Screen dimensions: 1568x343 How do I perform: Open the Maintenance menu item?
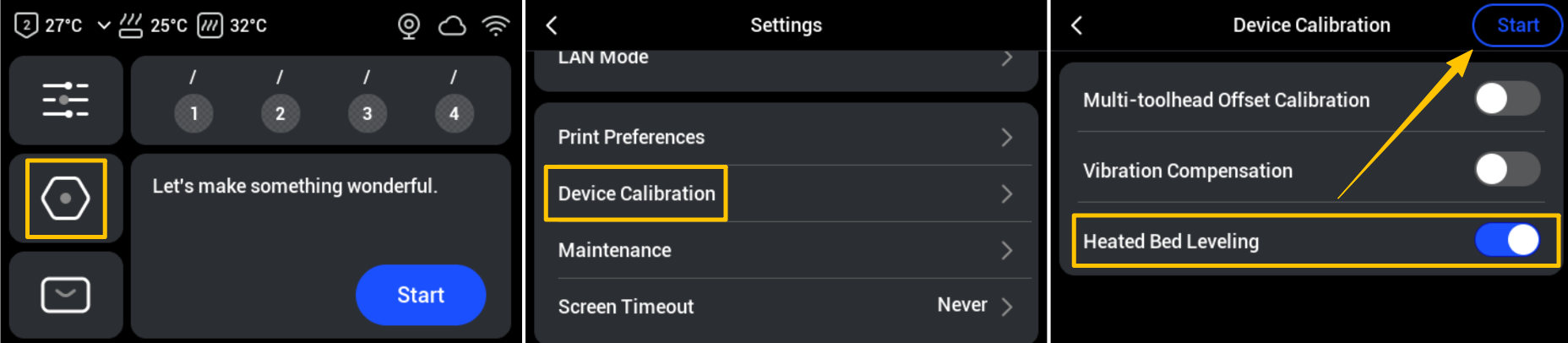coord(615,250)
